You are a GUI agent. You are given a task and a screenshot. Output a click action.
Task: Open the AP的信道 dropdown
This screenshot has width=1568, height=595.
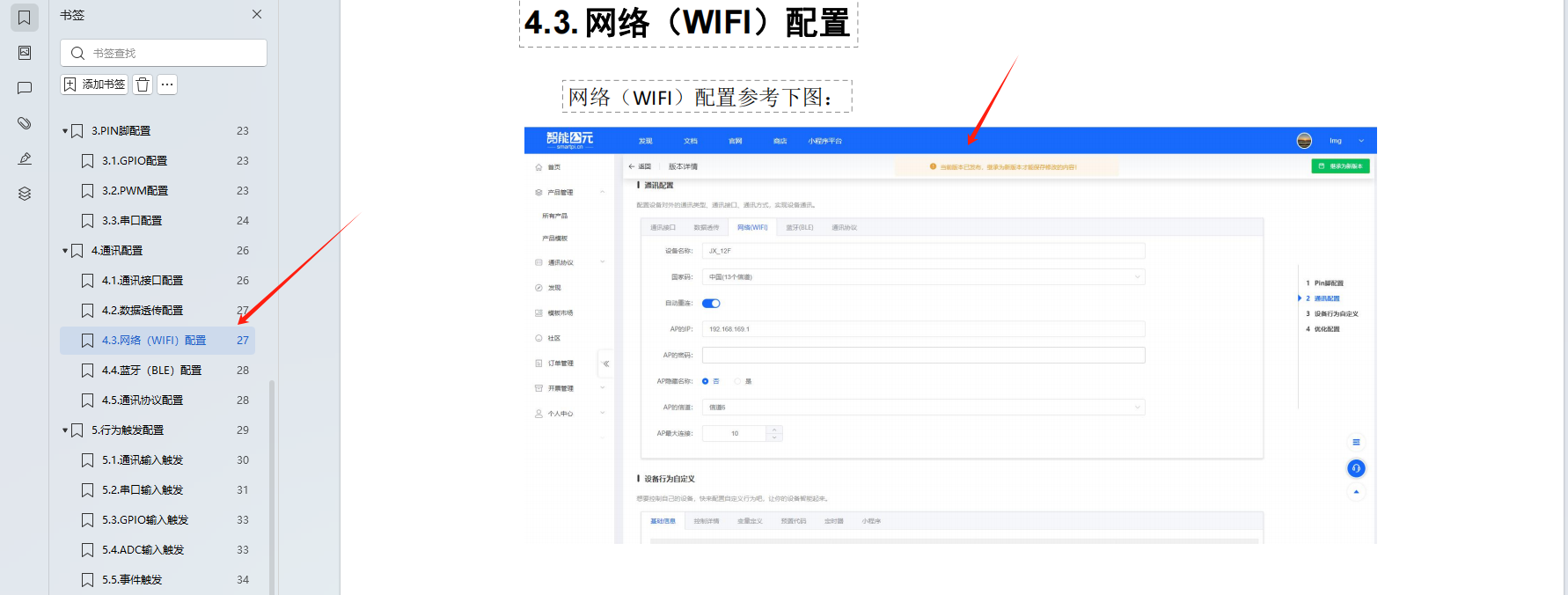coord(923,408)
